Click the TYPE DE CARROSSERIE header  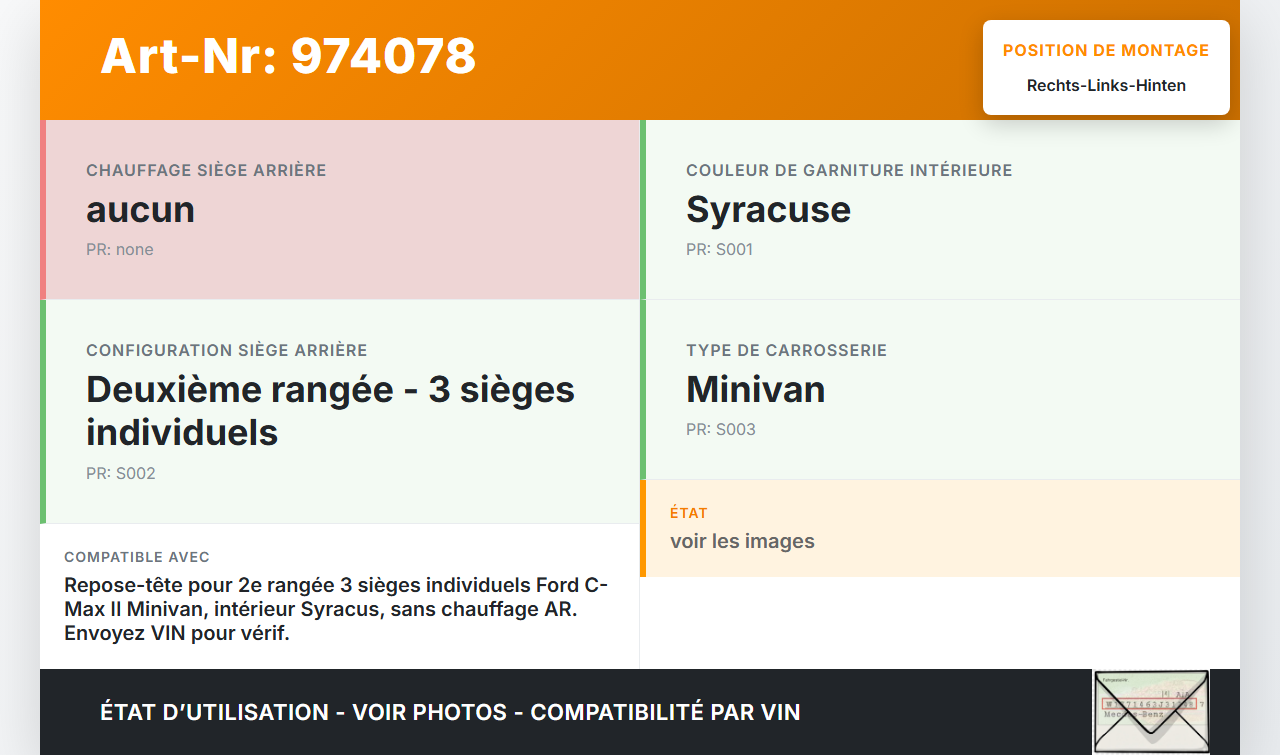coord(786,350)
